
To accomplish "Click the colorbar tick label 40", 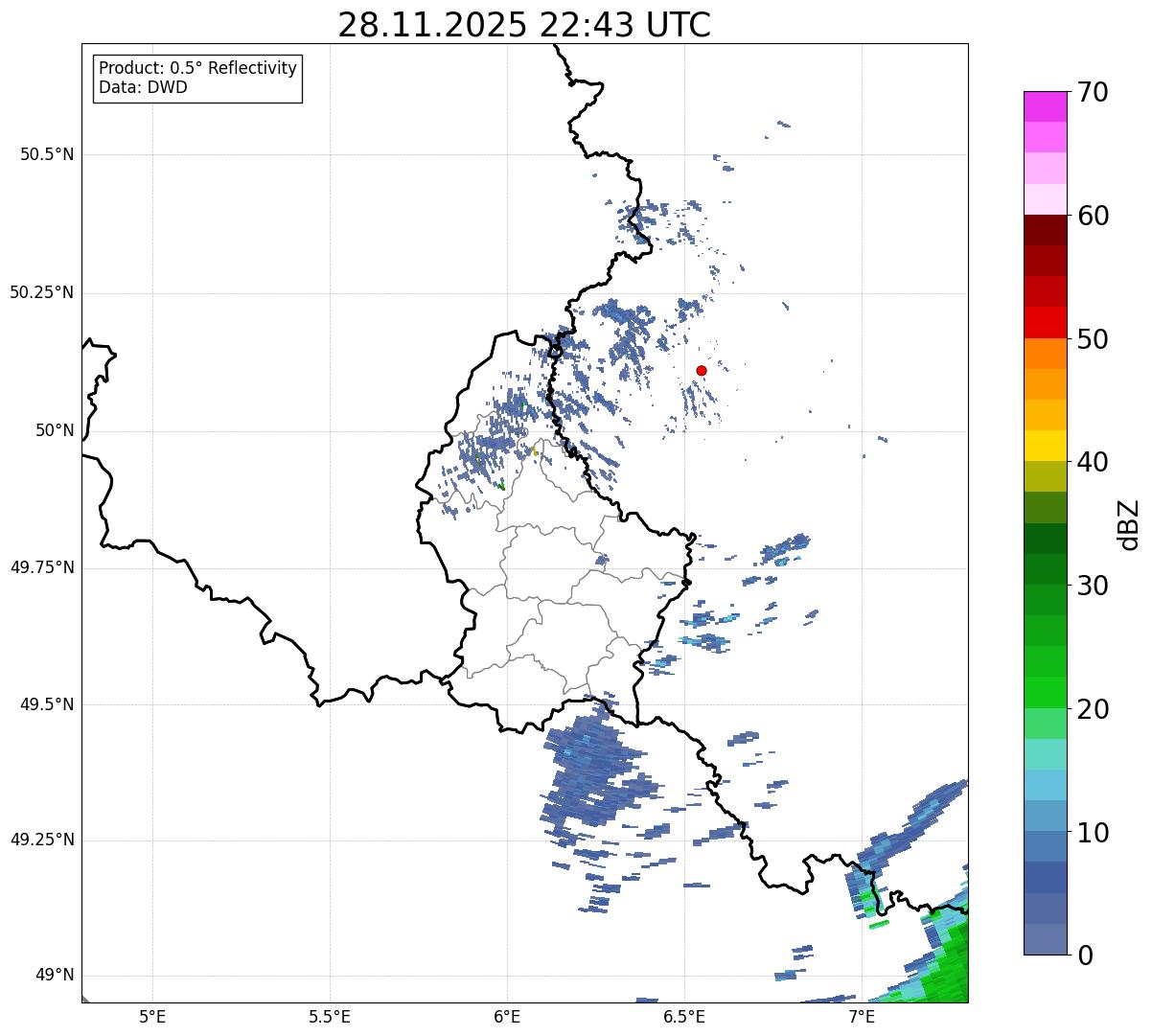I will (1093, 462).
